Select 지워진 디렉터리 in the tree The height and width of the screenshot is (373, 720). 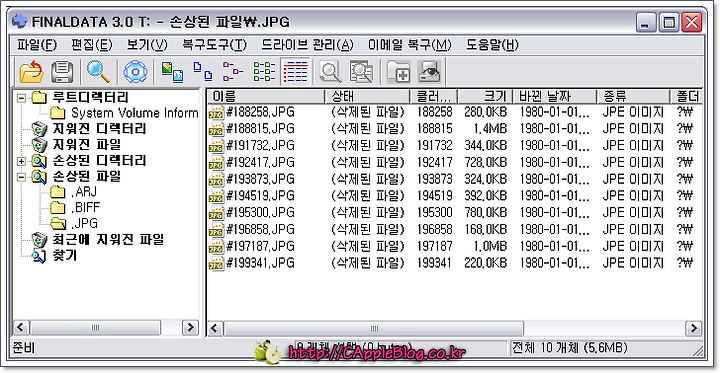pyautogui.click(x=100, y=129)
